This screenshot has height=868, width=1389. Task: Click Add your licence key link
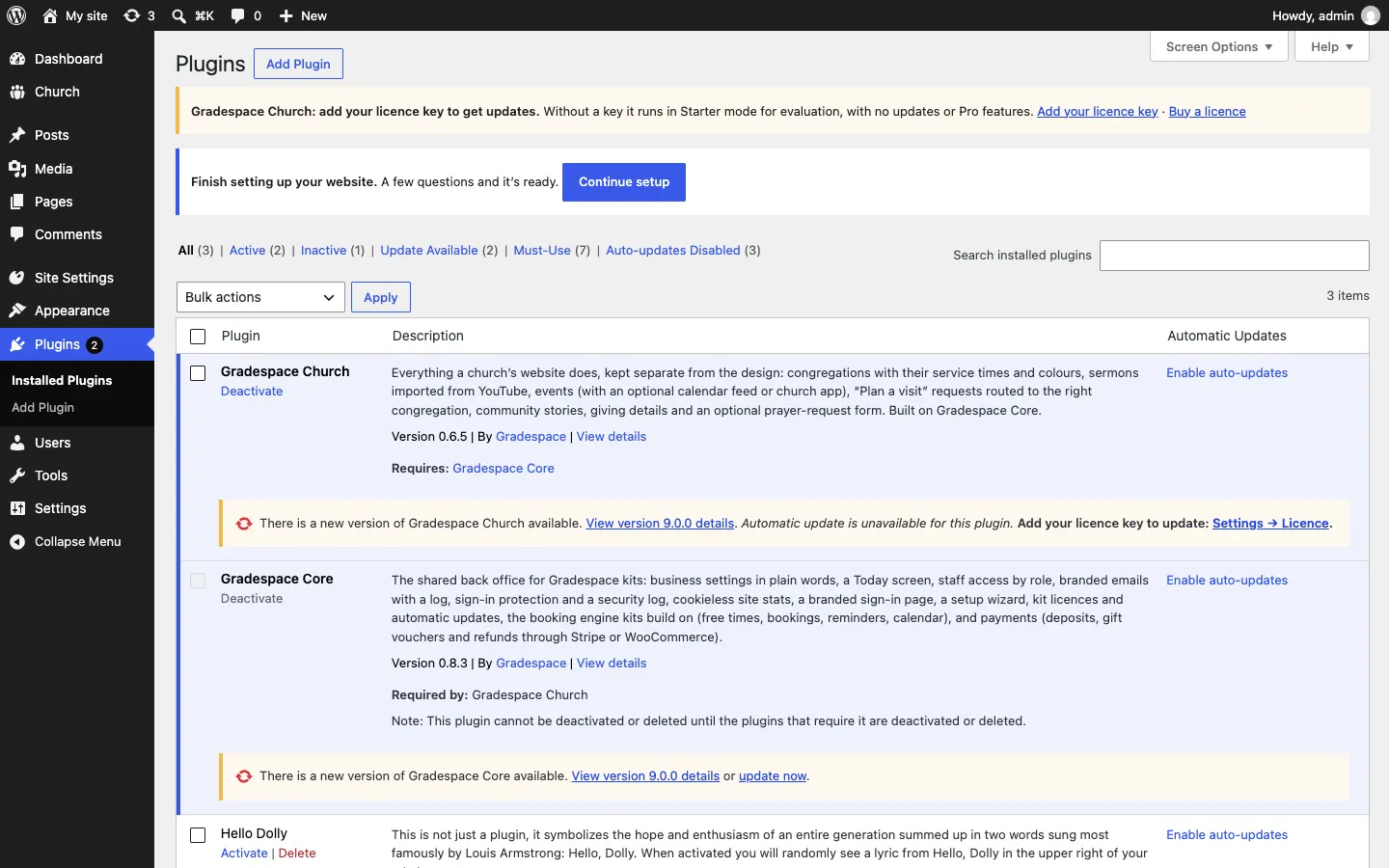click(1098, 112)
